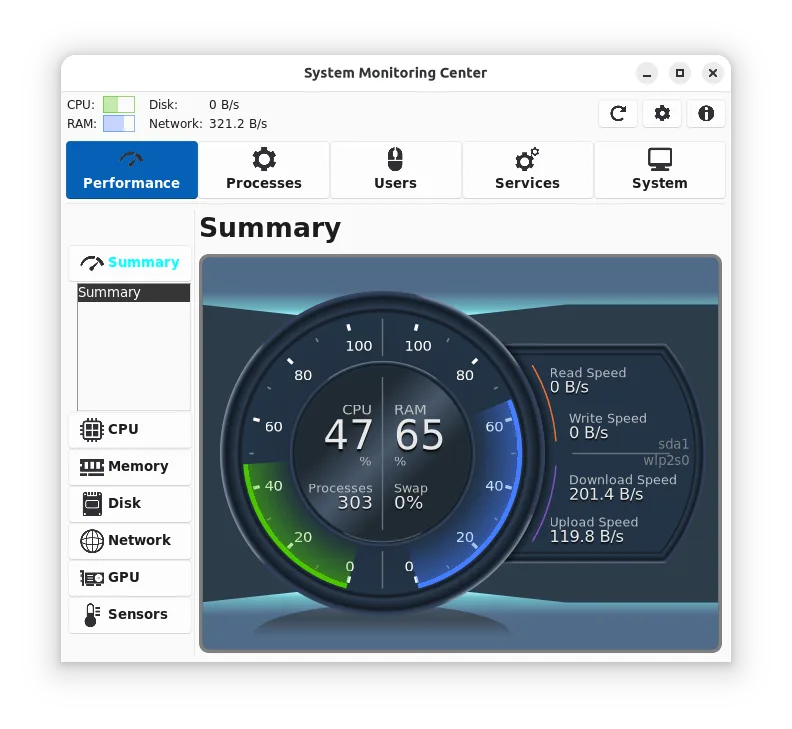The image size is (792, 729).
Task: Select the highlighted Summary list row
Action: [x=134, y=293]
